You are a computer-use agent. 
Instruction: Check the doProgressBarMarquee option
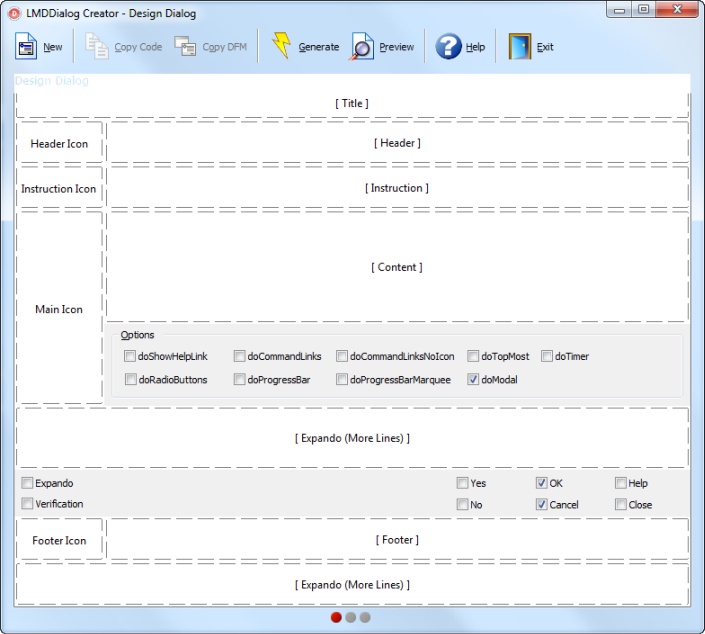[x=342, y=380]
